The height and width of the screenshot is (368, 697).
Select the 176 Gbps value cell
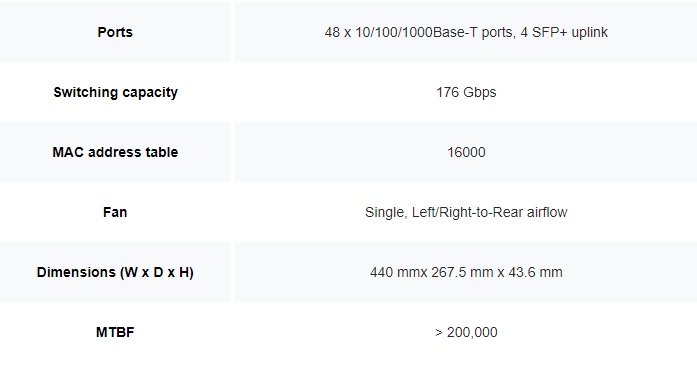click(466, 92)
